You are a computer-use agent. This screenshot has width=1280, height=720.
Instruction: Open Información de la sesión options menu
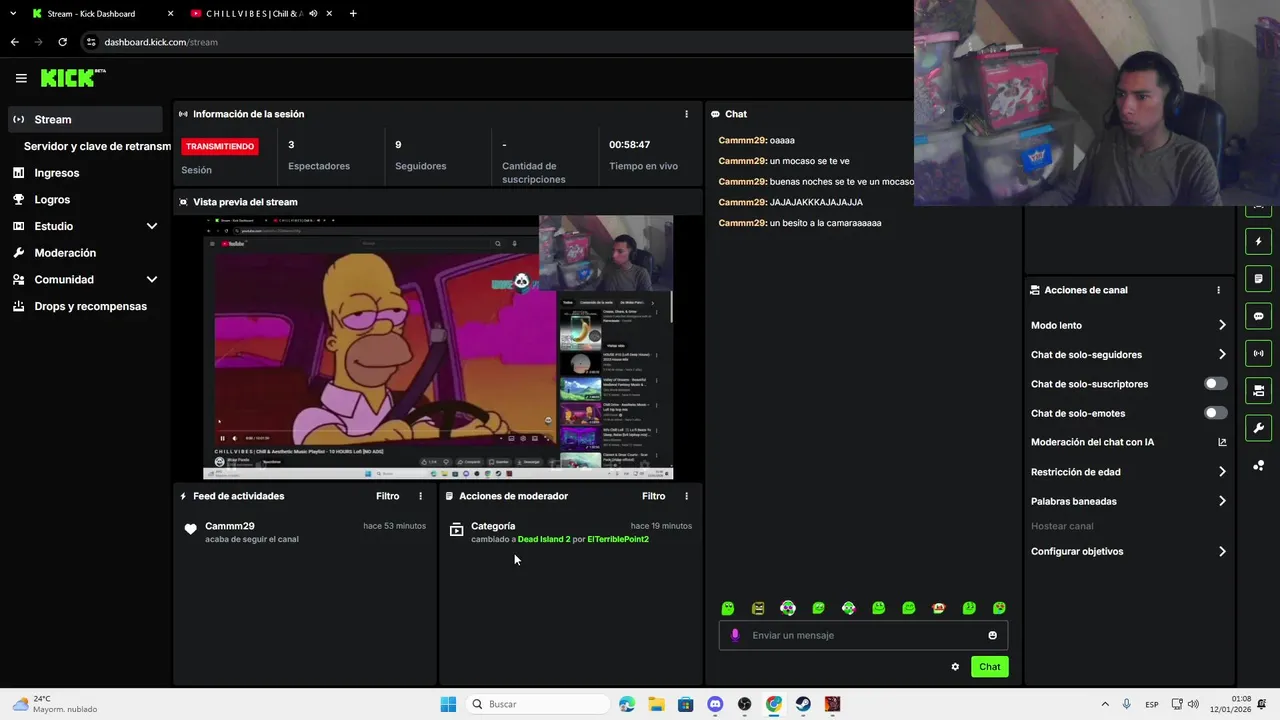(x=686, y=114)
